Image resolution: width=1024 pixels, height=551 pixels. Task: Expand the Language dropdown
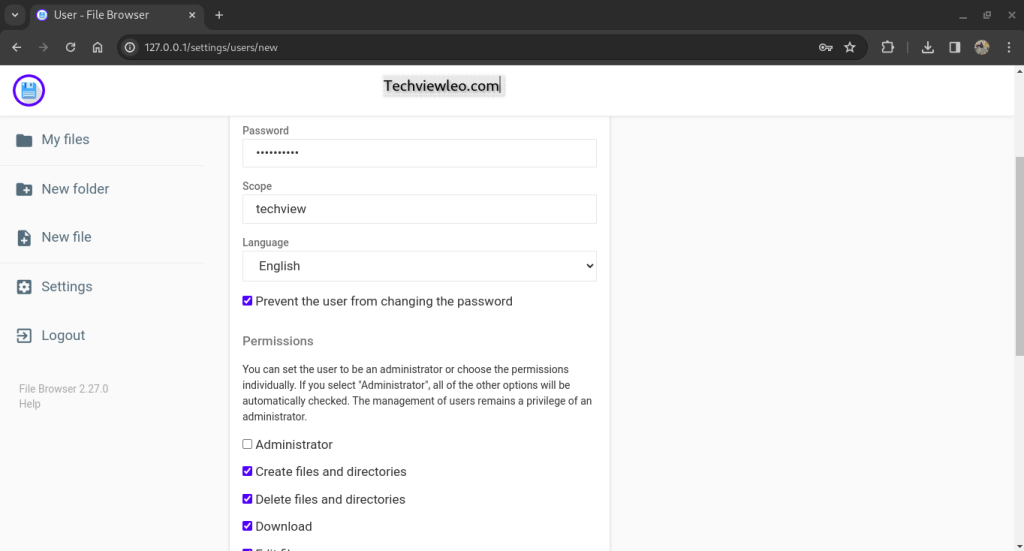(x=419, y=266)
